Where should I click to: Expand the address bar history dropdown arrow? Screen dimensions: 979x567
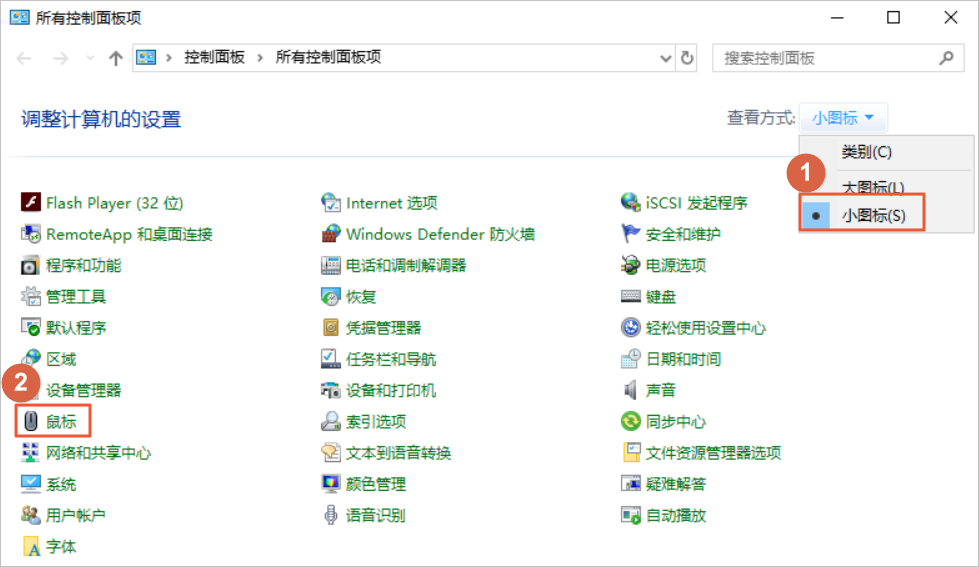click(x=667, y=58)
